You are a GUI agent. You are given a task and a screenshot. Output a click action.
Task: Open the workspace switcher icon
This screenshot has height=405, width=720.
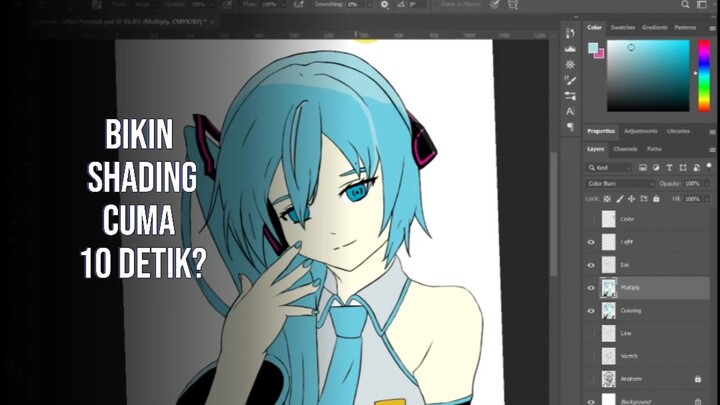(x=702, y=5)
